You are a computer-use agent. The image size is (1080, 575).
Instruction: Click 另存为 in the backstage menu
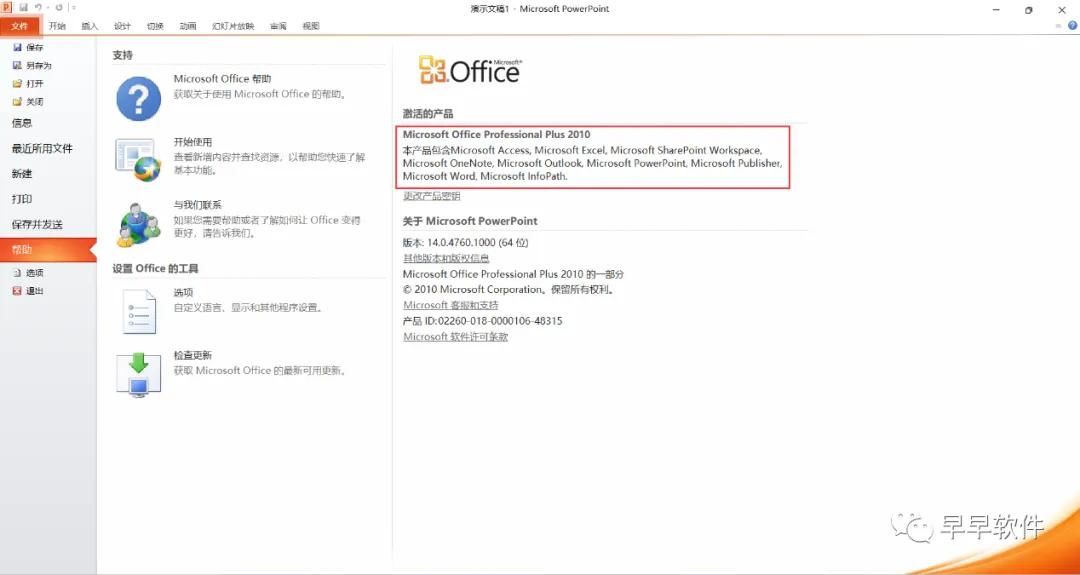[32, 65]
